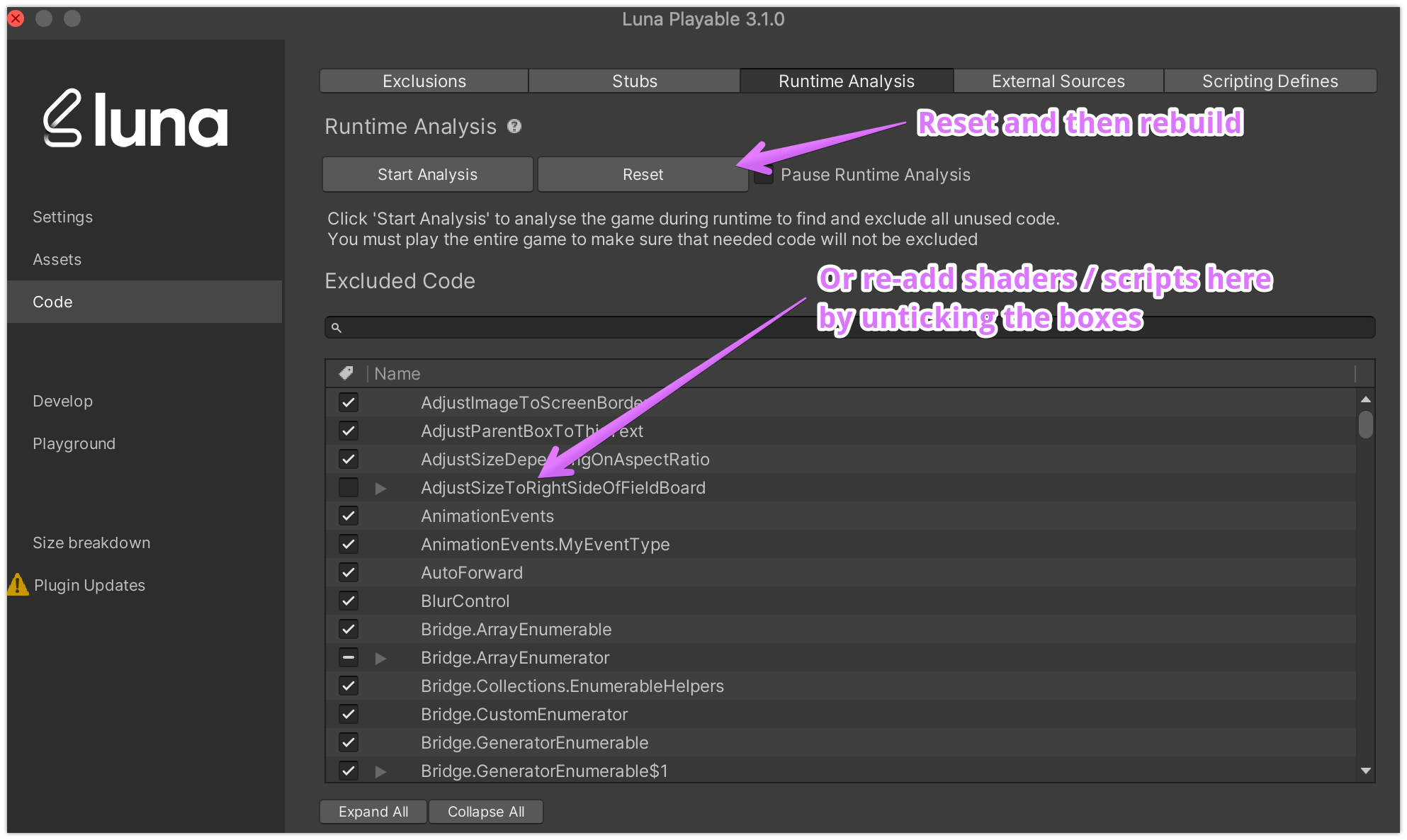Expand Bridge.GeneratorEnumerable$1 row

380,771
